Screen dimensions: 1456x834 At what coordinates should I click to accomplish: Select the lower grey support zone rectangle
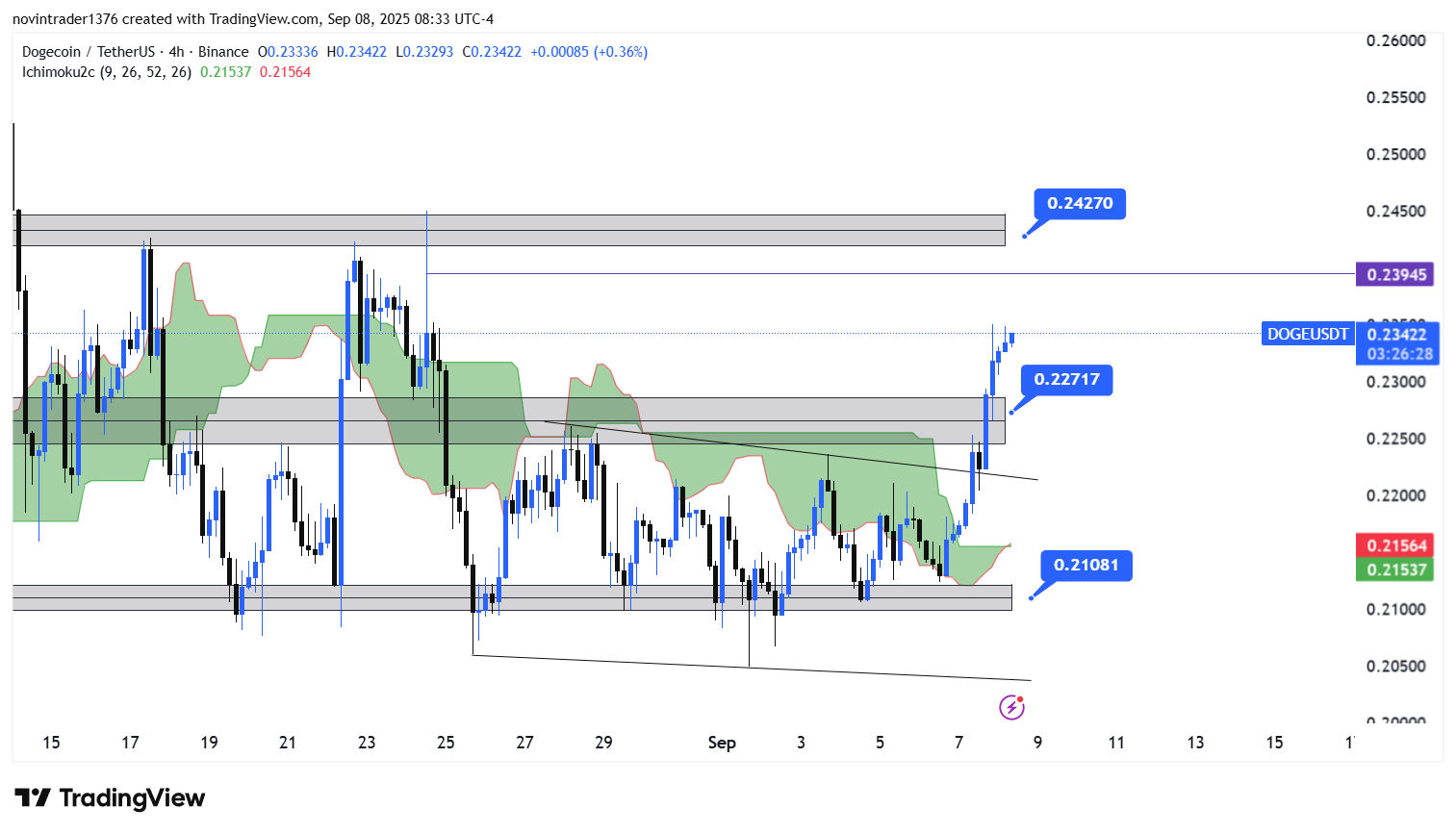click(510, 597)
